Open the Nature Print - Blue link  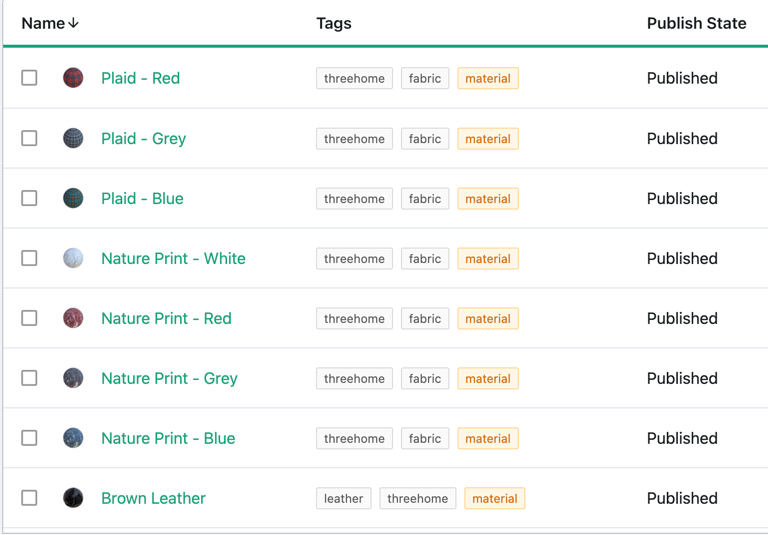click(x=168, y=438)
